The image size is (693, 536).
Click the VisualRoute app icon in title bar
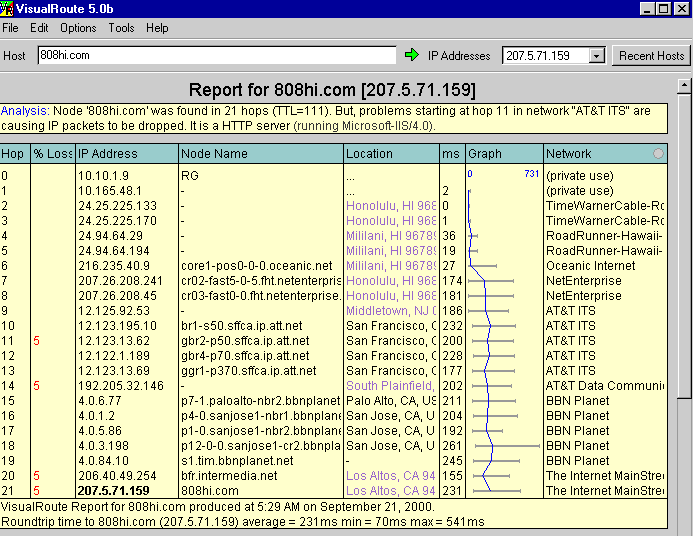7,9
